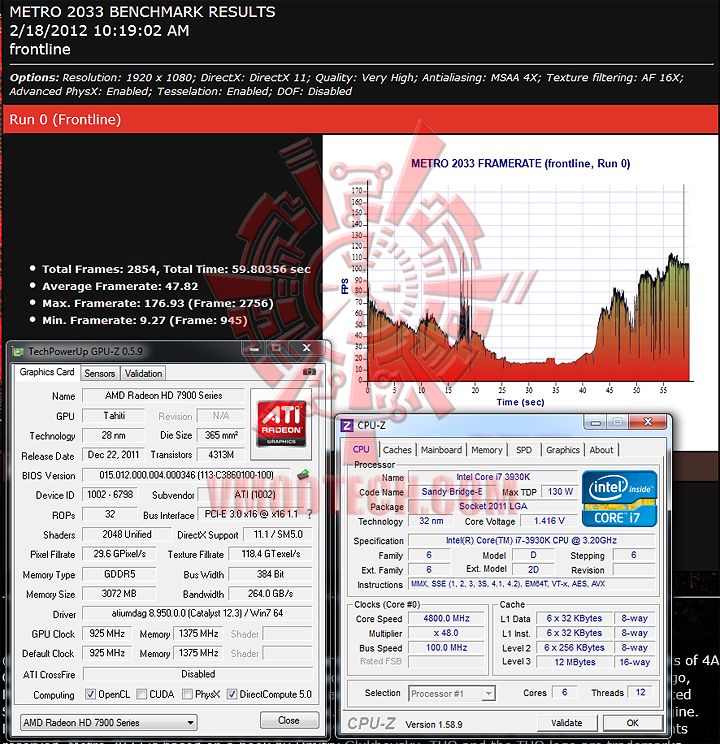The width and height of the screenshot is (720, 744).
Task: Click the ATI Radeon Graphics logo
Action: click(x=281, y=424)
